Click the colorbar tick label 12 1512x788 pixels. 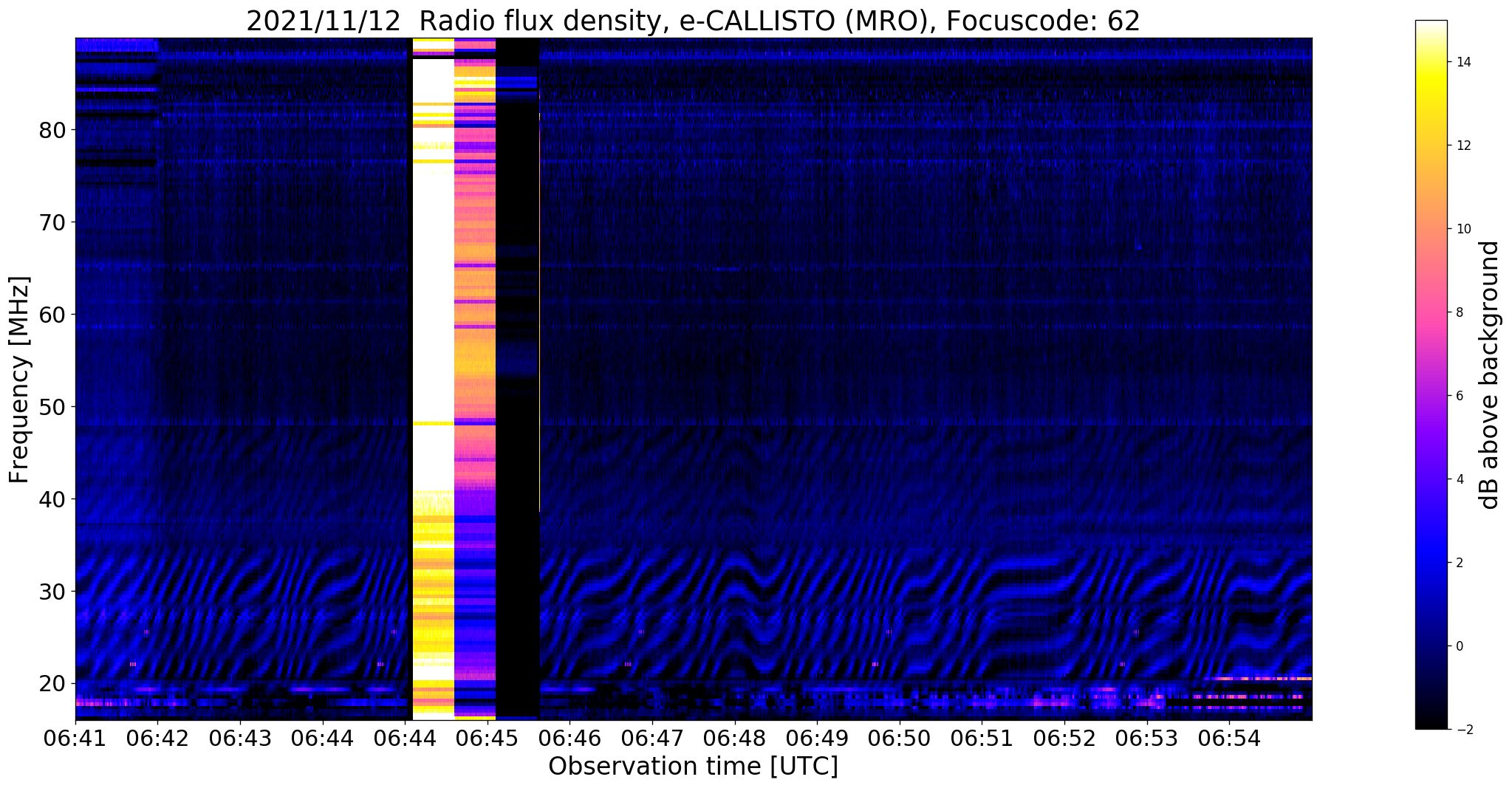point(1463,145)
